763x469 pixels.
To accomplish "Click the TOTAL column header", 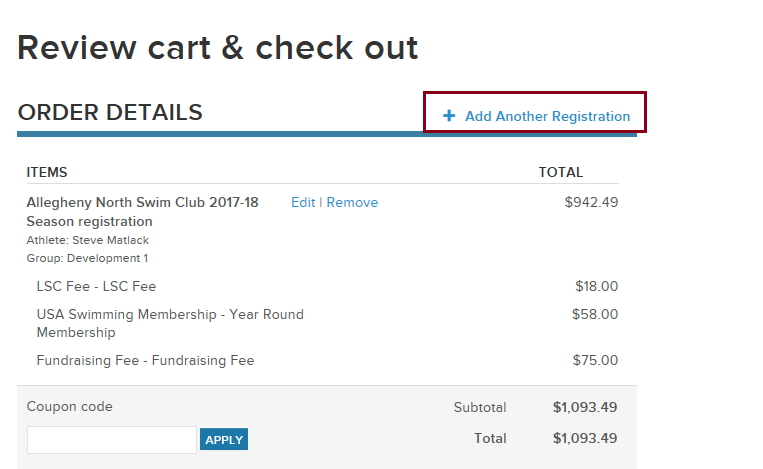I will pos(560,172).
